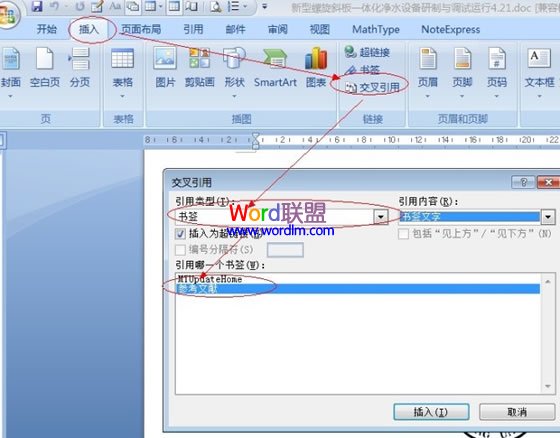
Task: Click the indent marker on horizontal ruler
Action: point(255,141)
